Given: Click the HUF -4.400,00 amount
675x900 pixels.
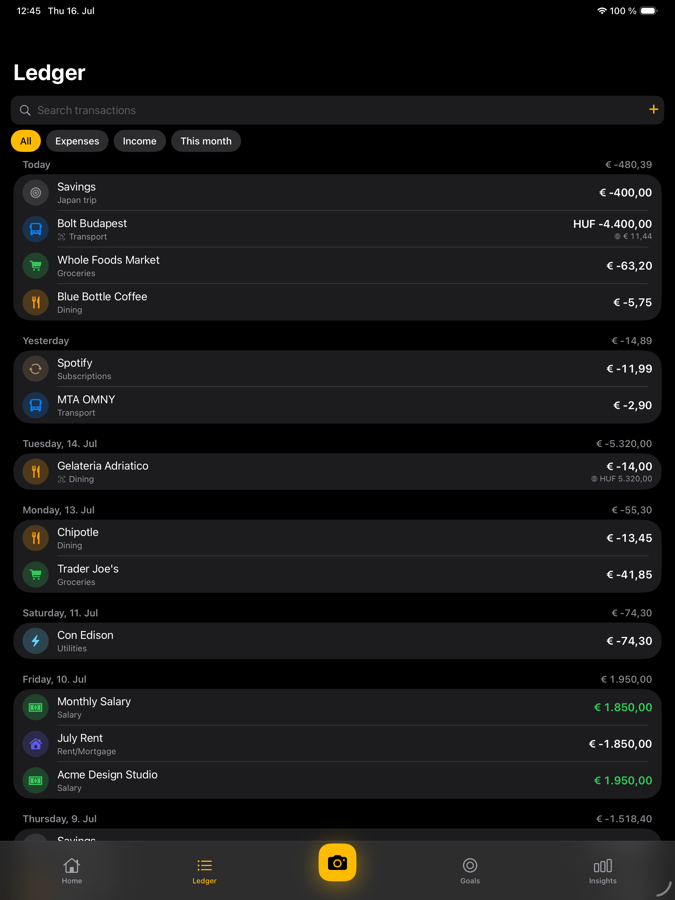Looking at the screenshot, I should point(612,224).
